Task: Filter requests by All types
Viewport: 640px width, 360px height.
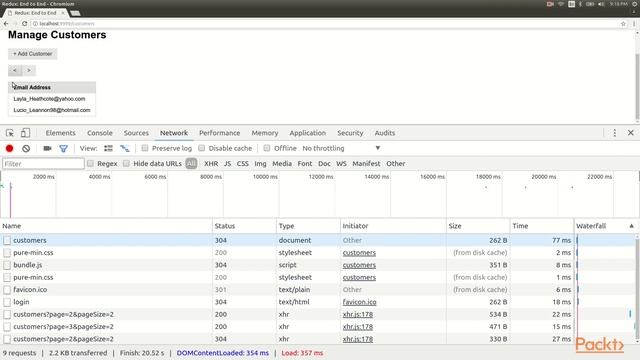Action: pos(191,164)
